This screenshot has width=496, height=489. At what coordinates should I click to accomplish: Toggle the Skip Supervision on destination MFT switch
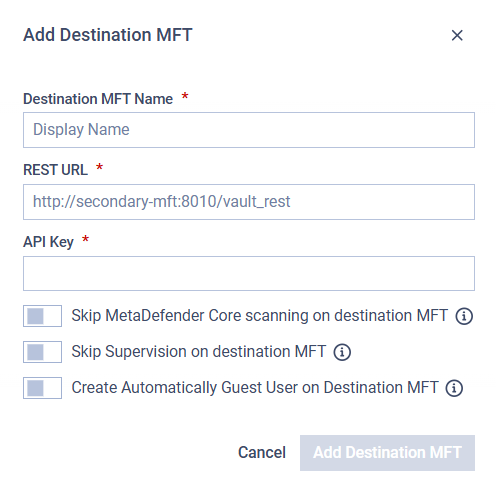click(42, 352)
